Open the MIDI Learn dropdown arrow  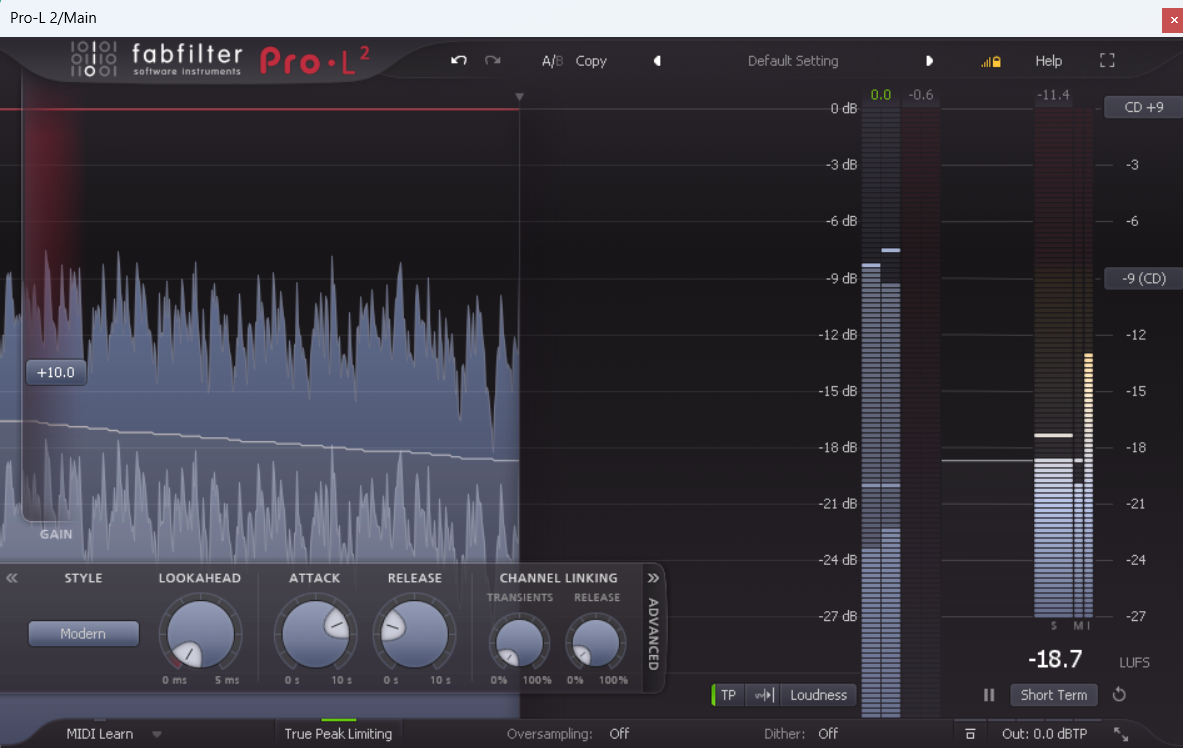(x=157, y=734)
